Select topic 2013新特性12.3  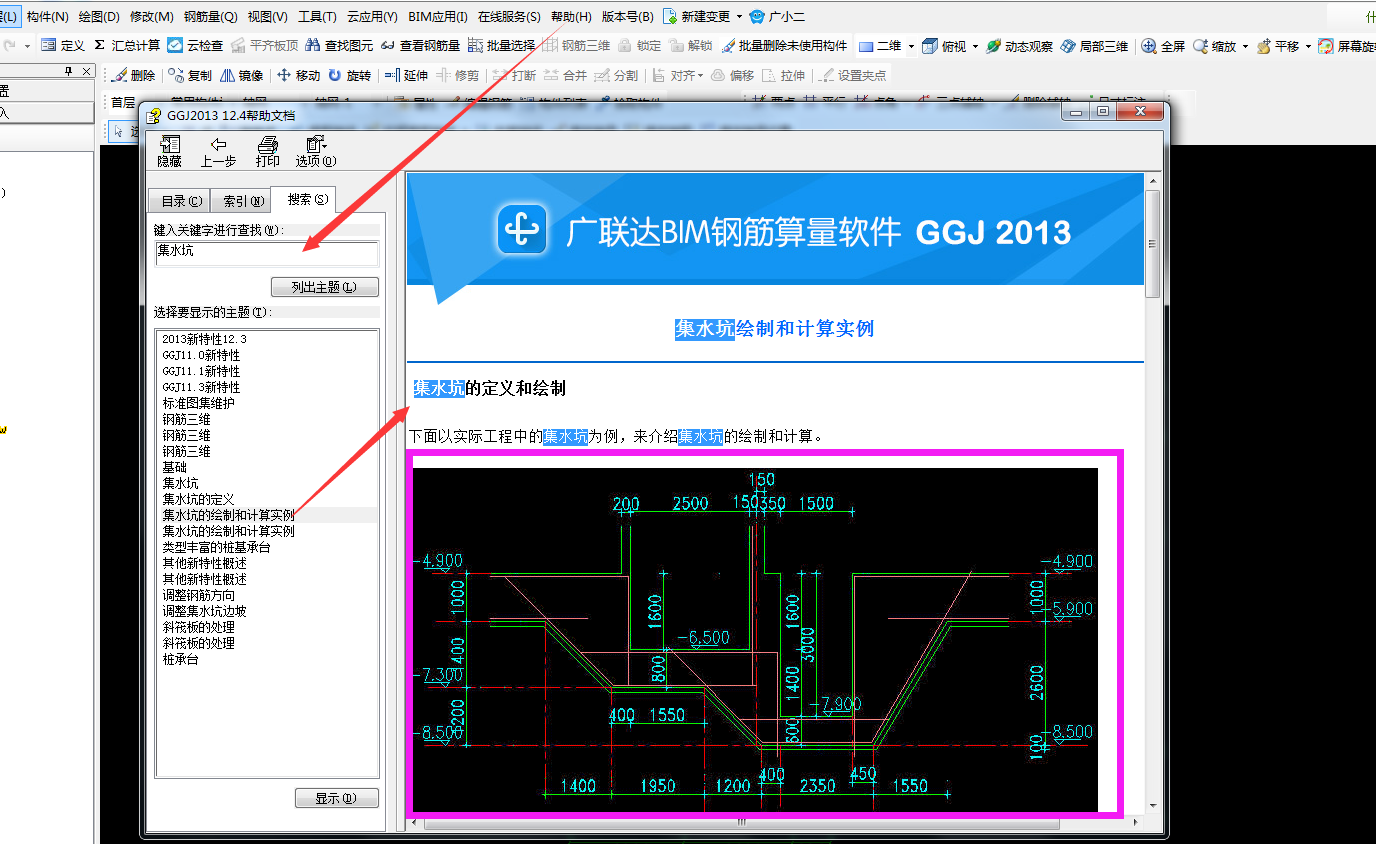point(204,339)
